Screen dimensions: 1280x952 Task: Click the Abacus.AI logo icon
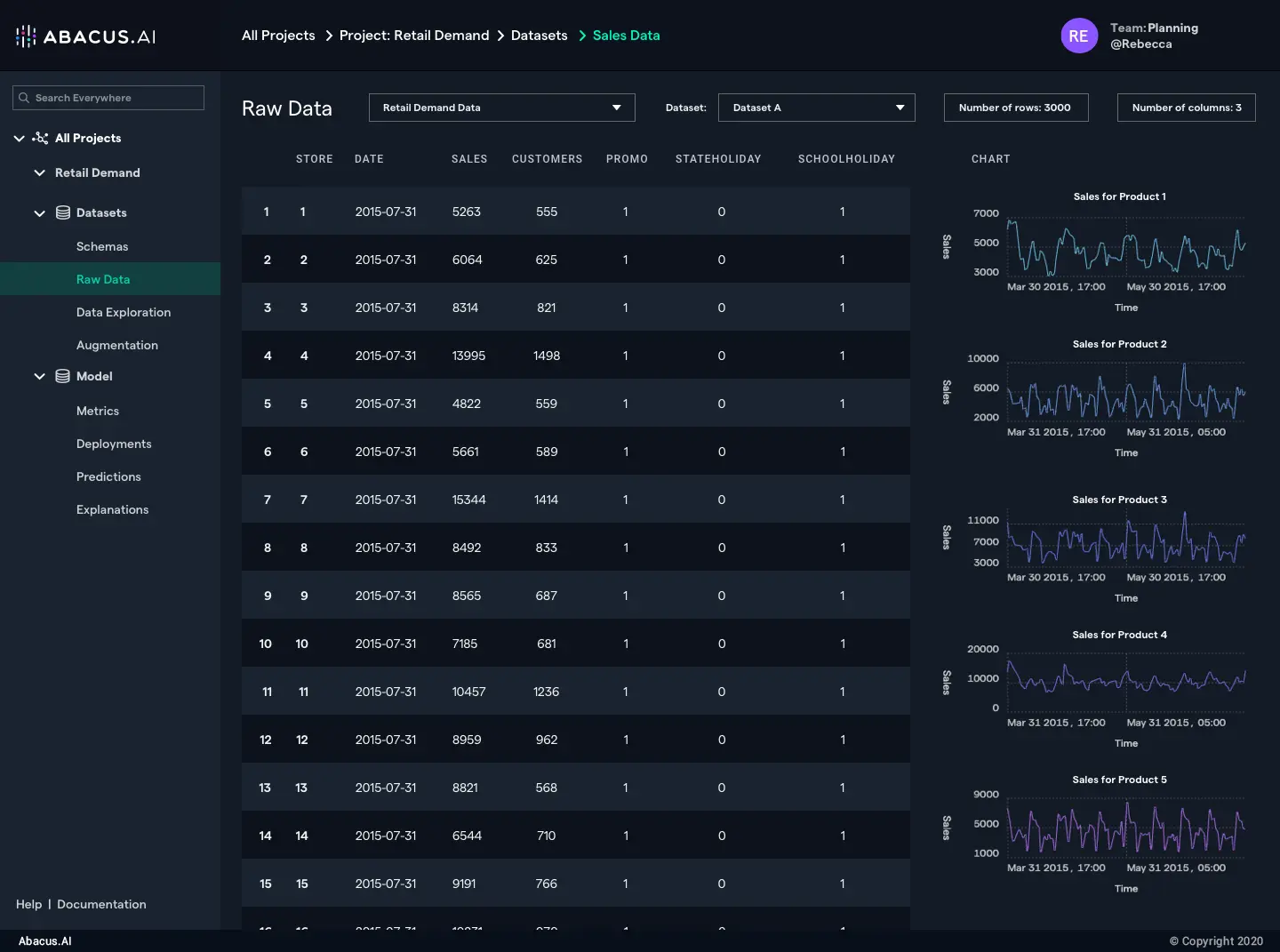[x=26, y=36]
